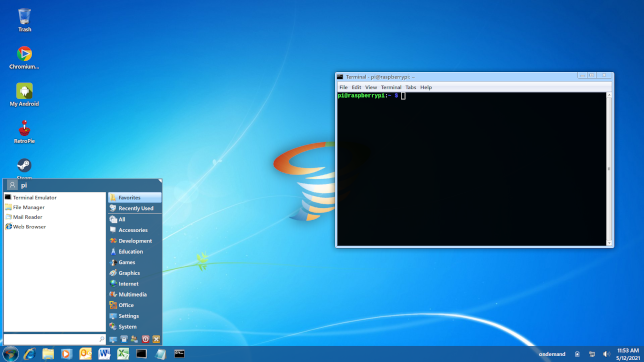644x362 pixels.
Task: Open the Tabs menu in Terminal
Action: pos(411,87)
